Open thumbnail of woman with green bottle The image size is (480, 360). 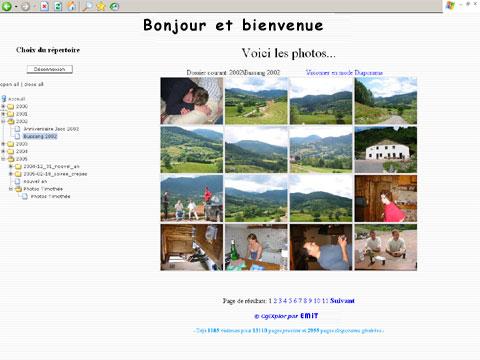(x=256, y=247)
